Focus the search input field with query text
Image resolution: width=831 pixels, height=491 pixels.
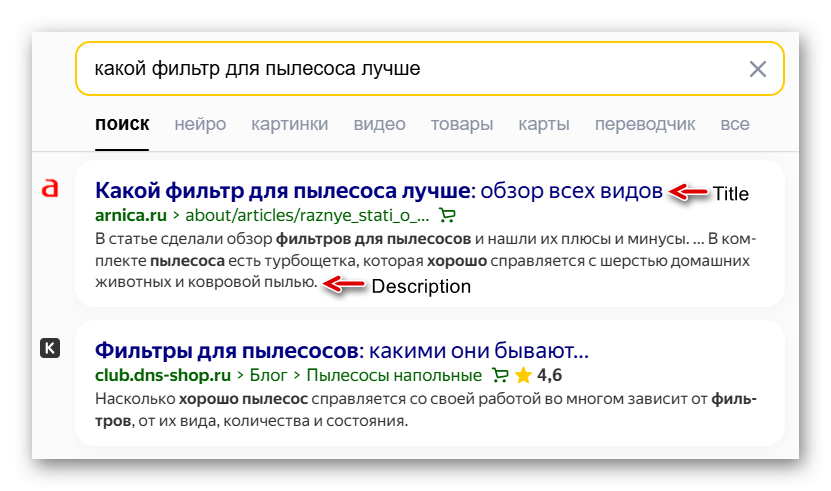[x=400, y=68]
